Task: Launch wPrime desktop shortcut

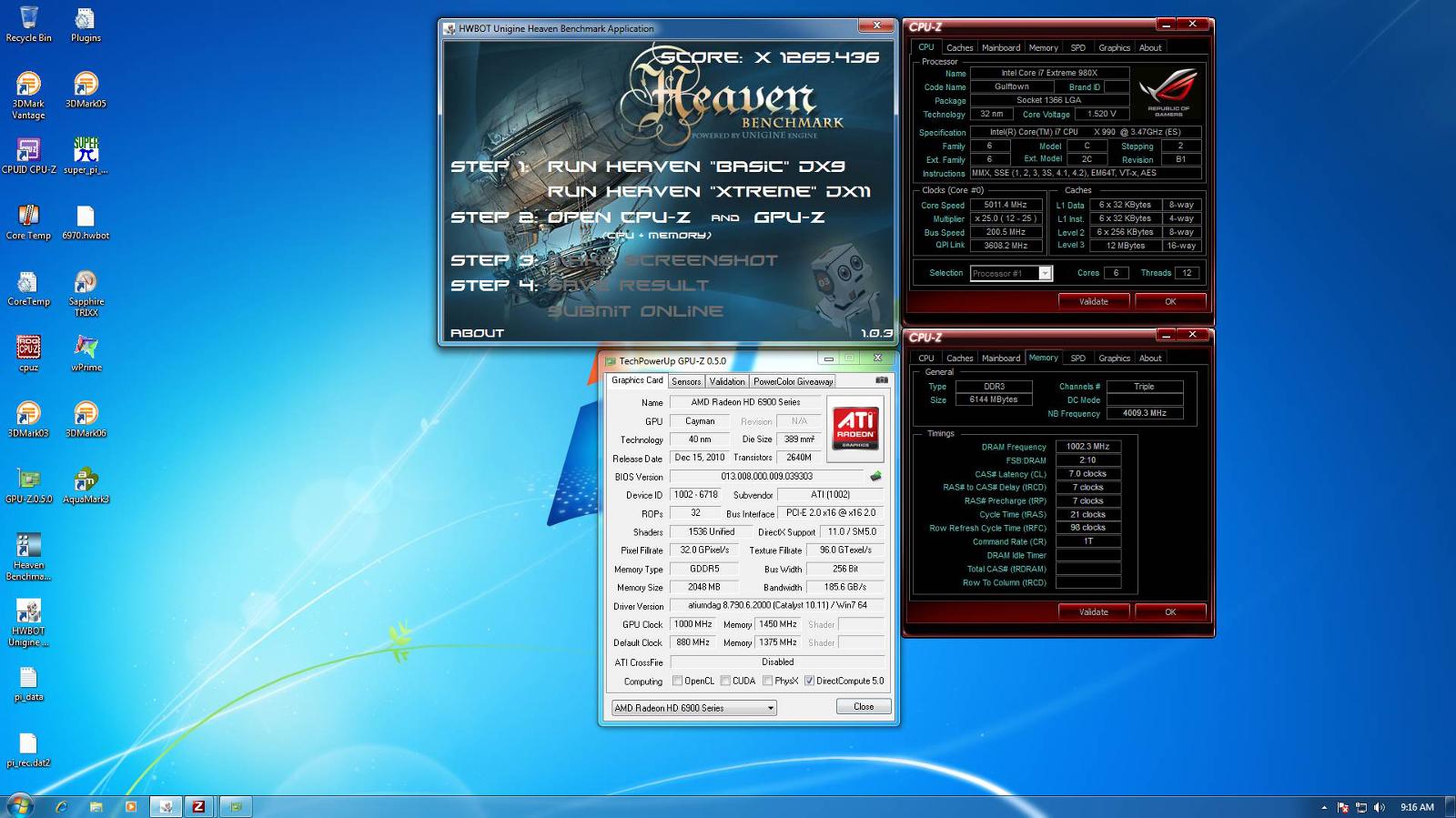Action: 86,354
